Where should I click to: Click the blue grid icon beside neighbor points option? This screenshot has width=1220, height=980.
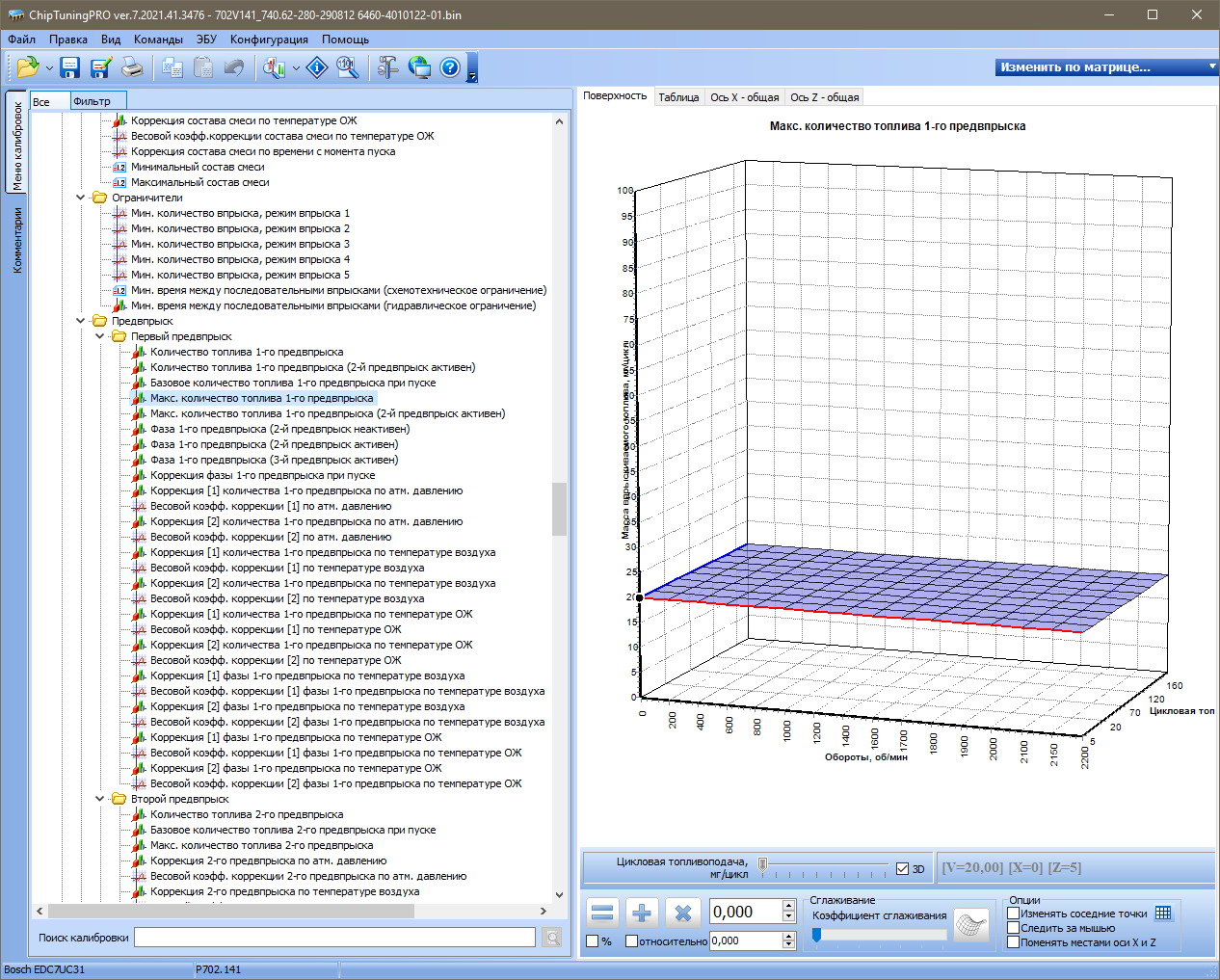(1163, 913)
